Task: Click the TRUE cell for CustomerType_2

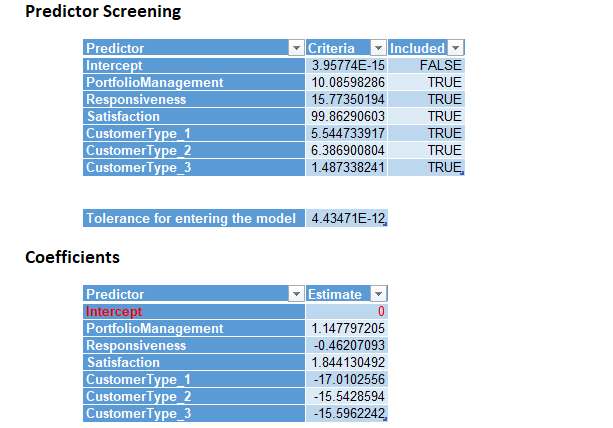Action: pos(426,150)
